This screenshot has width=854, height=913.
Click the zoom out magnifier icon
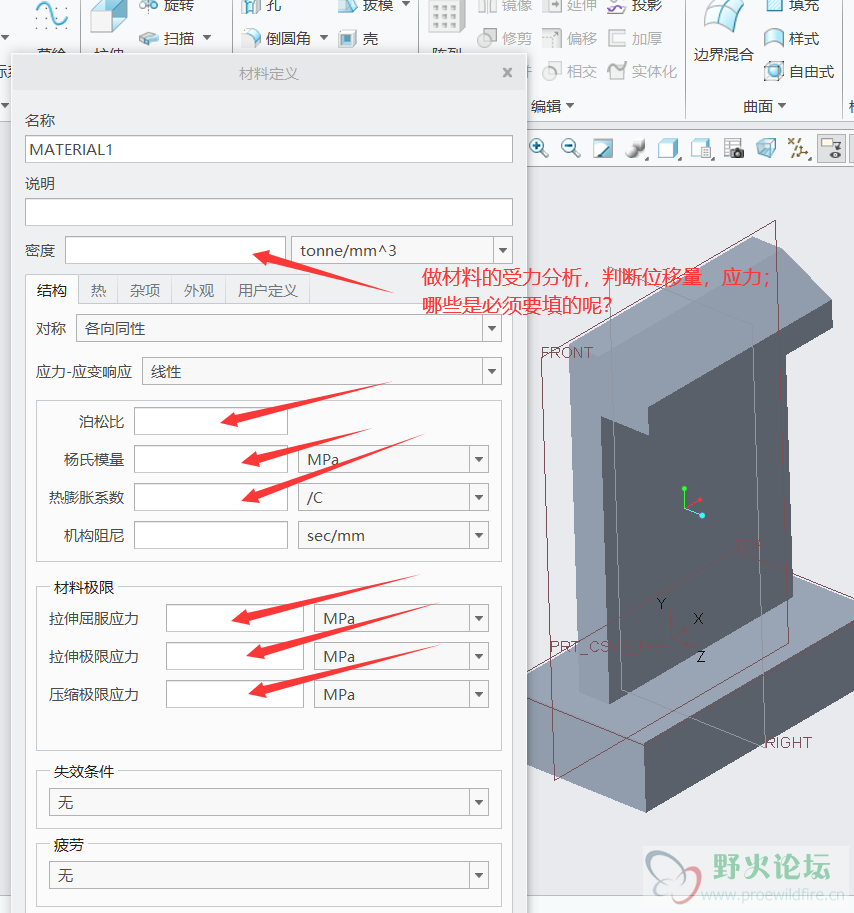[570, 148]
